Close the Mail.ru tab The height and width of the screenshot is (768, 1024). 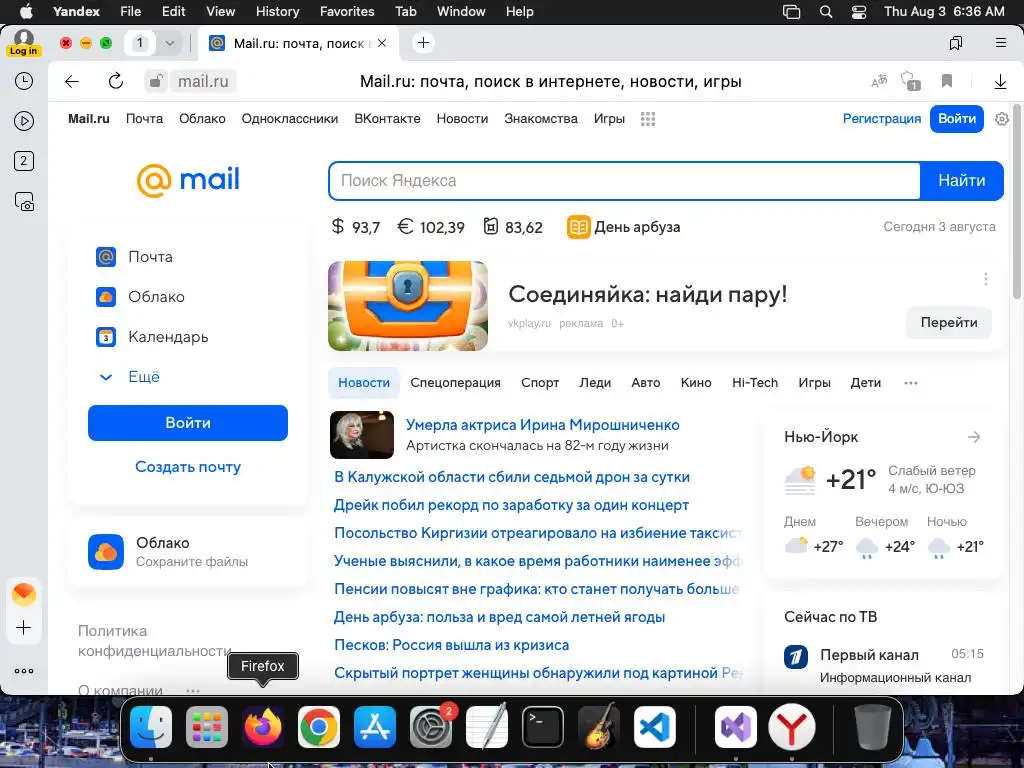click(x=382, y=43)
